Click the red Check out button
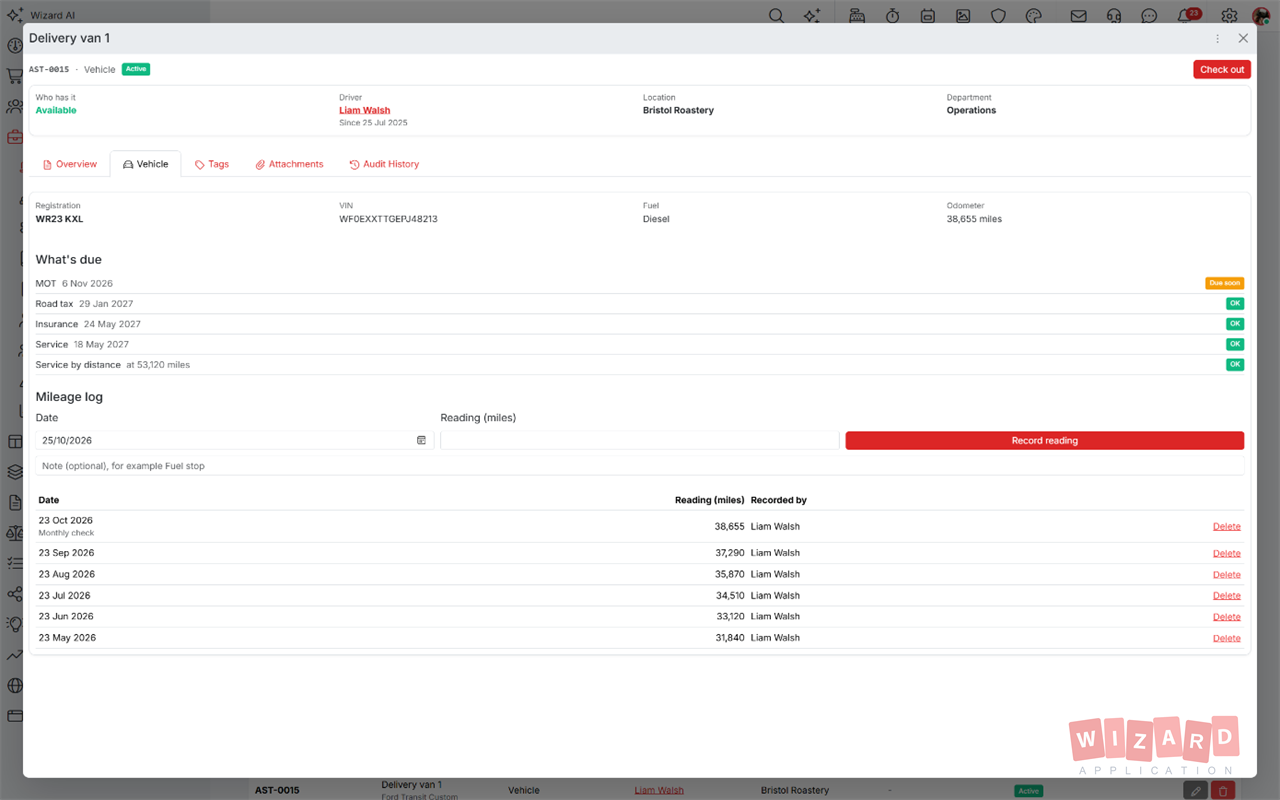The image size is (1280, 800). (x=1222, y=69)
